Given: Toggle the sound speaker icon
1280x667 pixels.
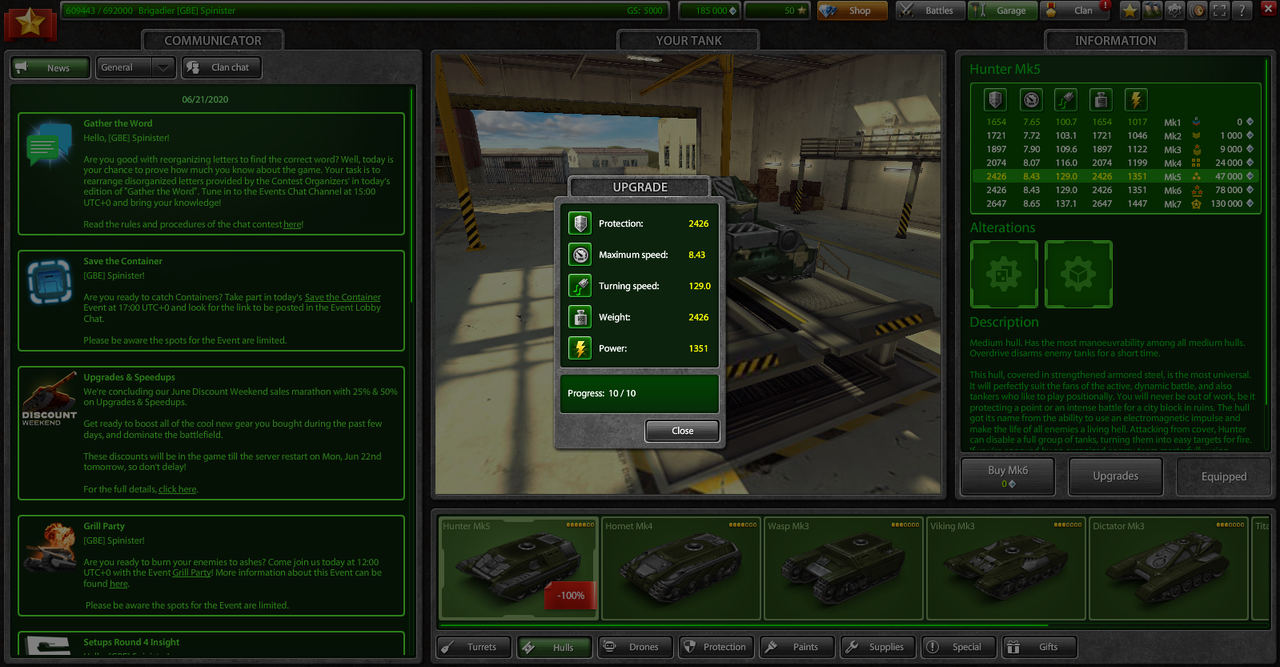Looking at the screenshot, I should pos(1197,10).
